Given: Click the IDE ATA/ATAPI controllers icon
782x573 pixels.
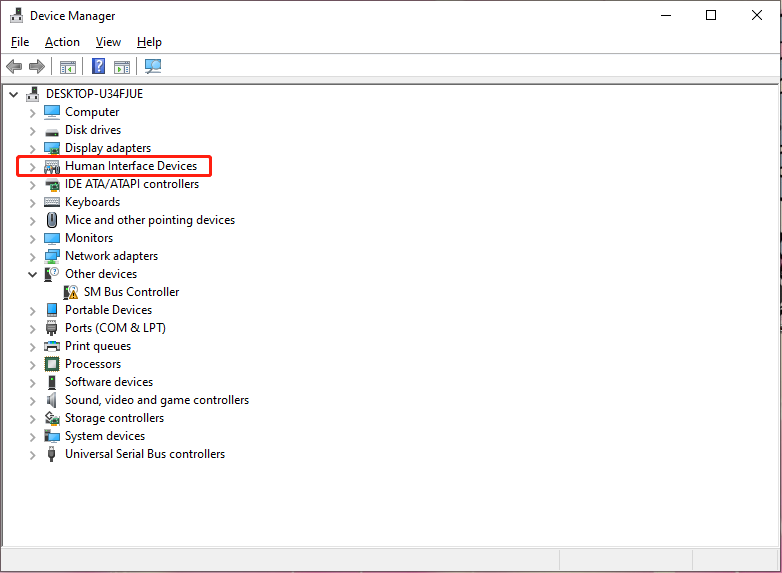Looking at the screenshot, I should click(52, 185).
